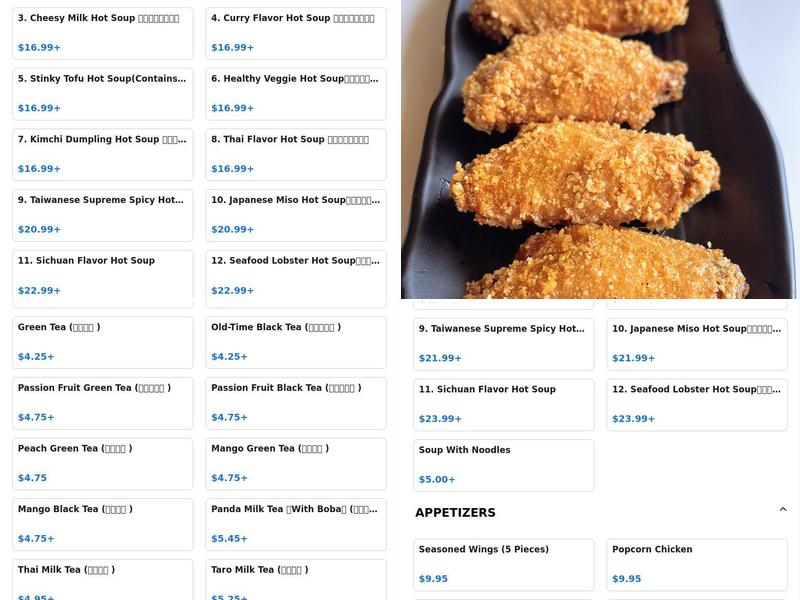800x600 pixels.
Task: Select the Popcorn Chicken appetizer
Action: [697, 564]
